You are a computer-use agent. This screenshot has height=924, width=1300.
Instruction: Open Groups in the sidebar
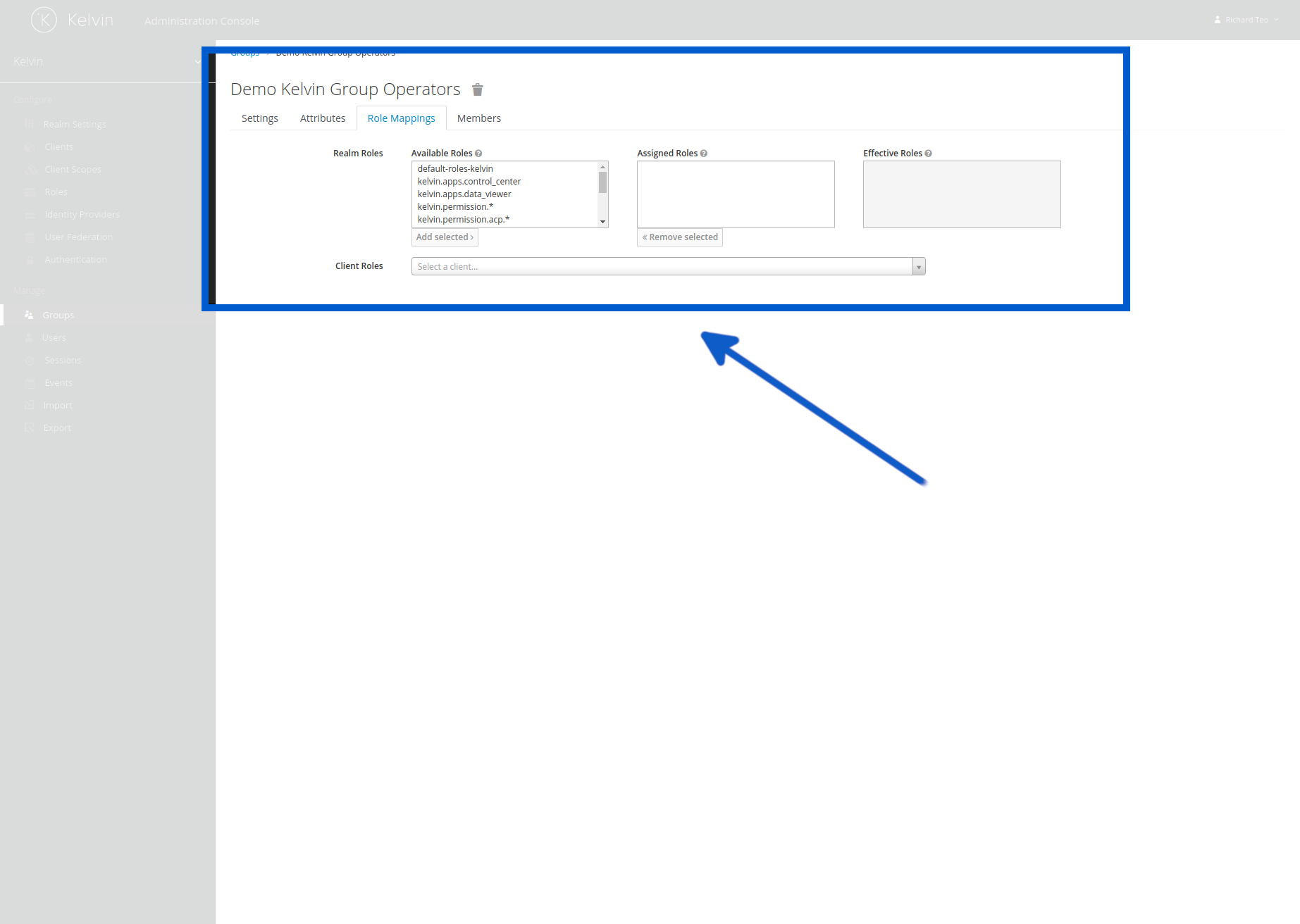(58, 315)
